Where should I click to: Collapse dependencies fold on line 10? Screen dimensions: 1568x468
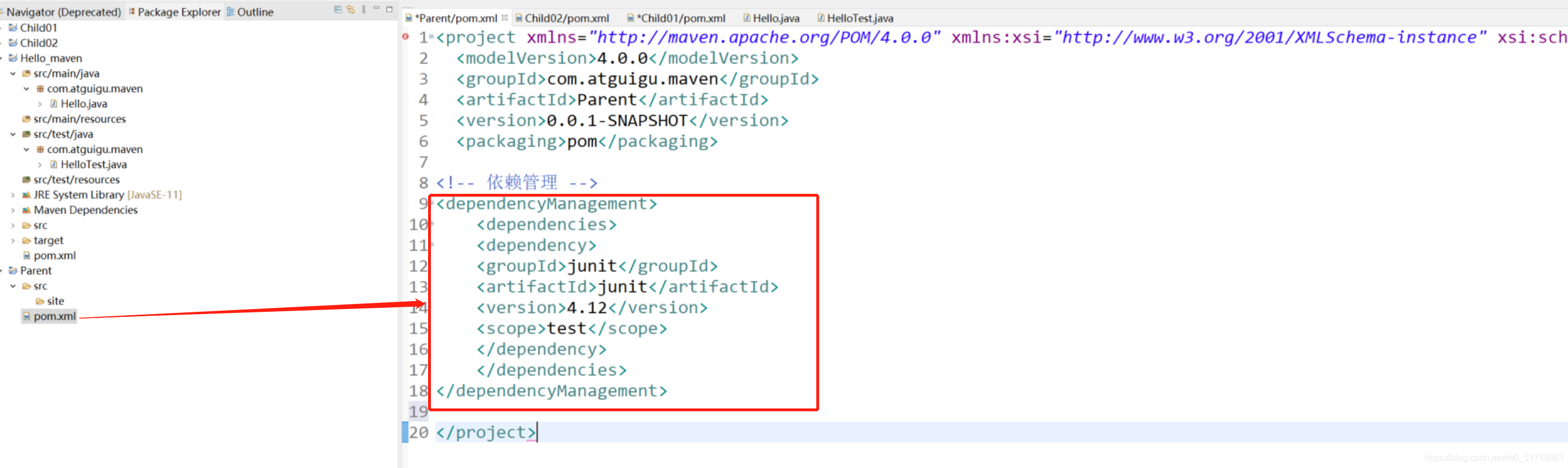[x=431, y=224]
